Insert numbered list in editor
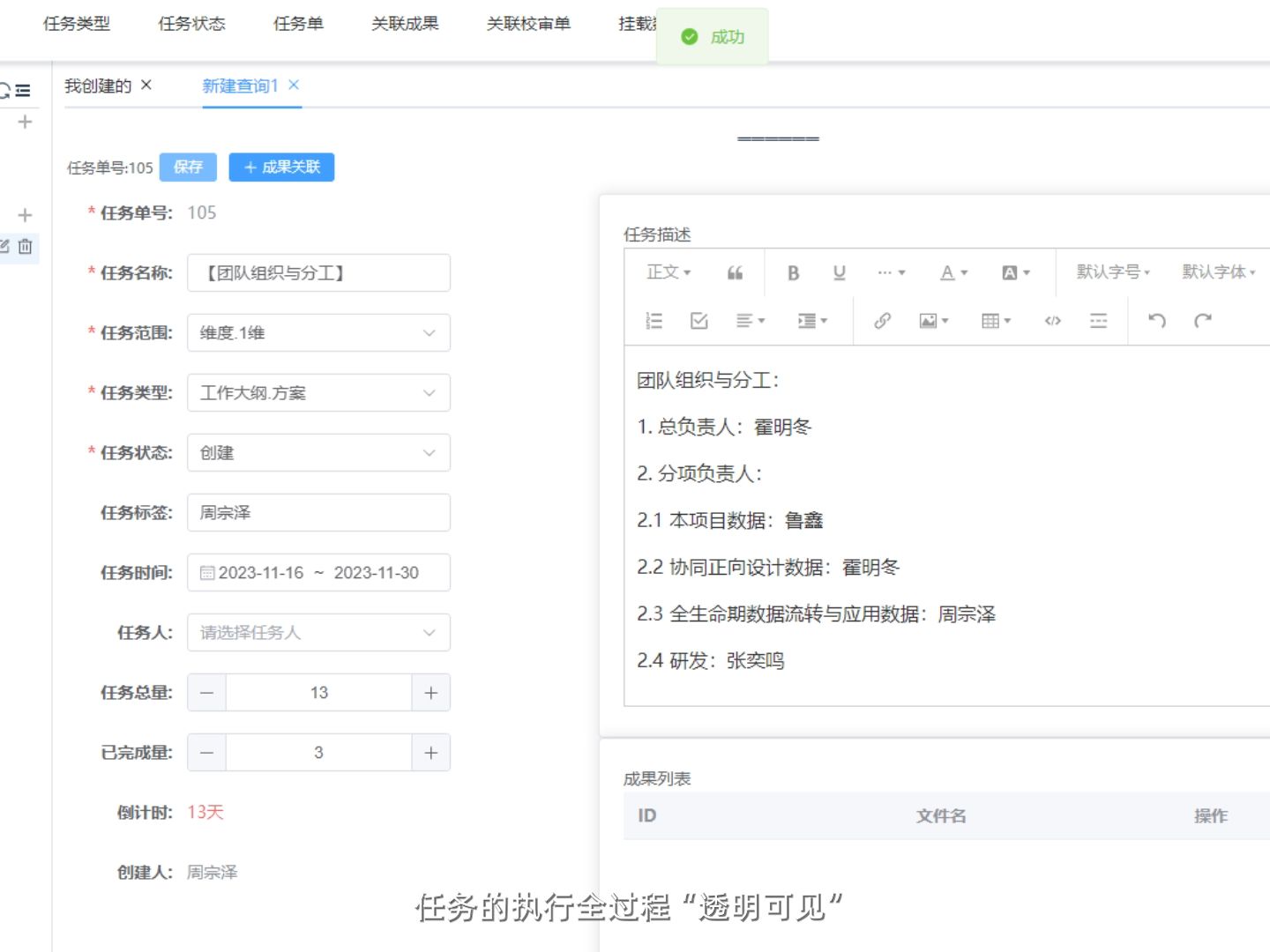The image size is (1270, 952). tap(654, 321)
